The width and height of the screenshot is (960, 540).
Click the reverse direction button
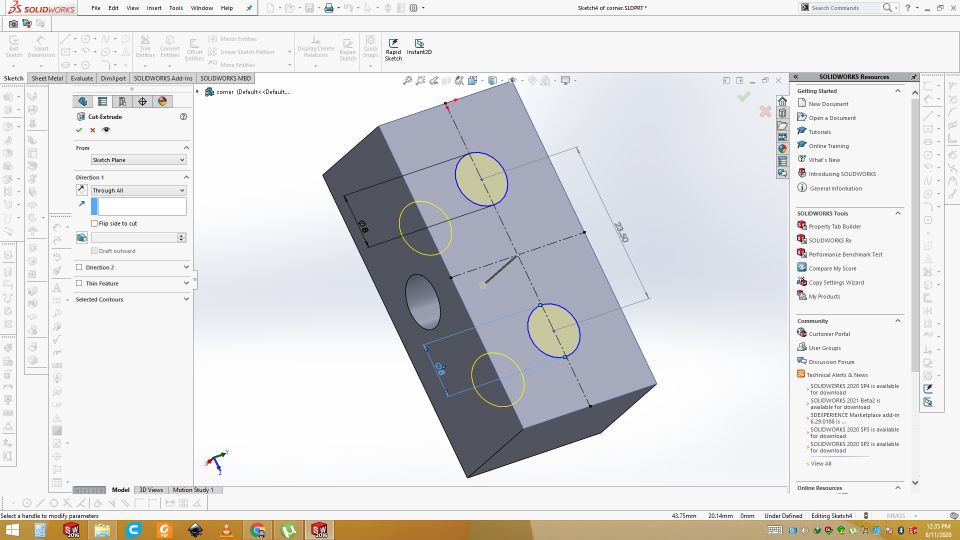pos(81,190)
